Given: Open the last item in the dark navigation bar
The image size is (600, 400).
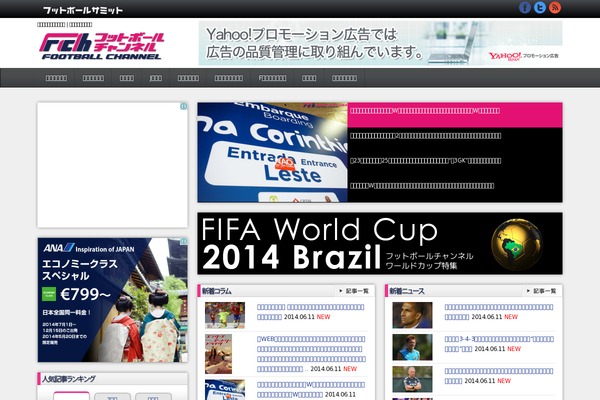Looking at the screenshot, I should [x=344, y=78].
